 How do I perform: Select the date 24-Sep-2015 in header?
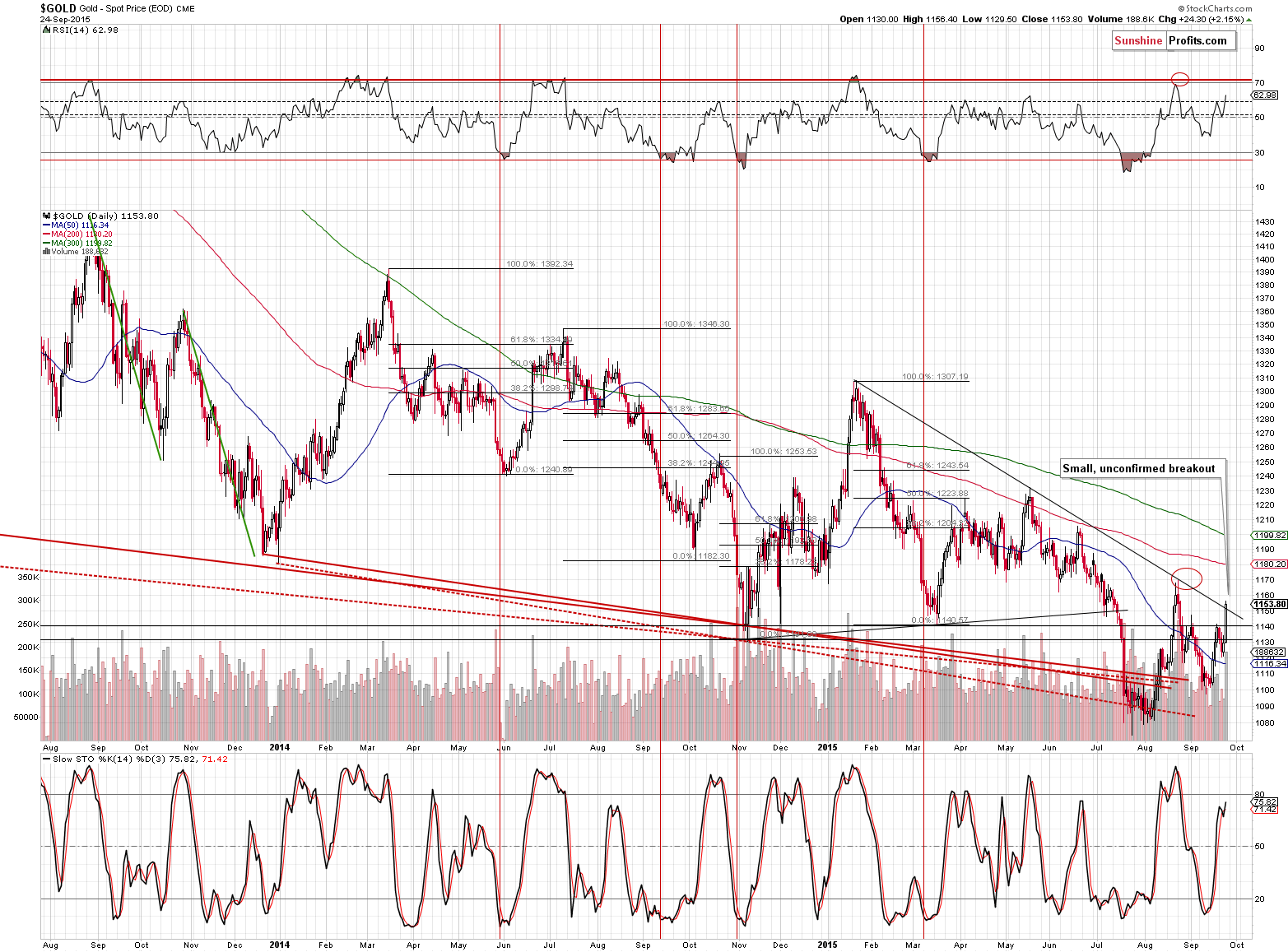(x=64, y=19)
